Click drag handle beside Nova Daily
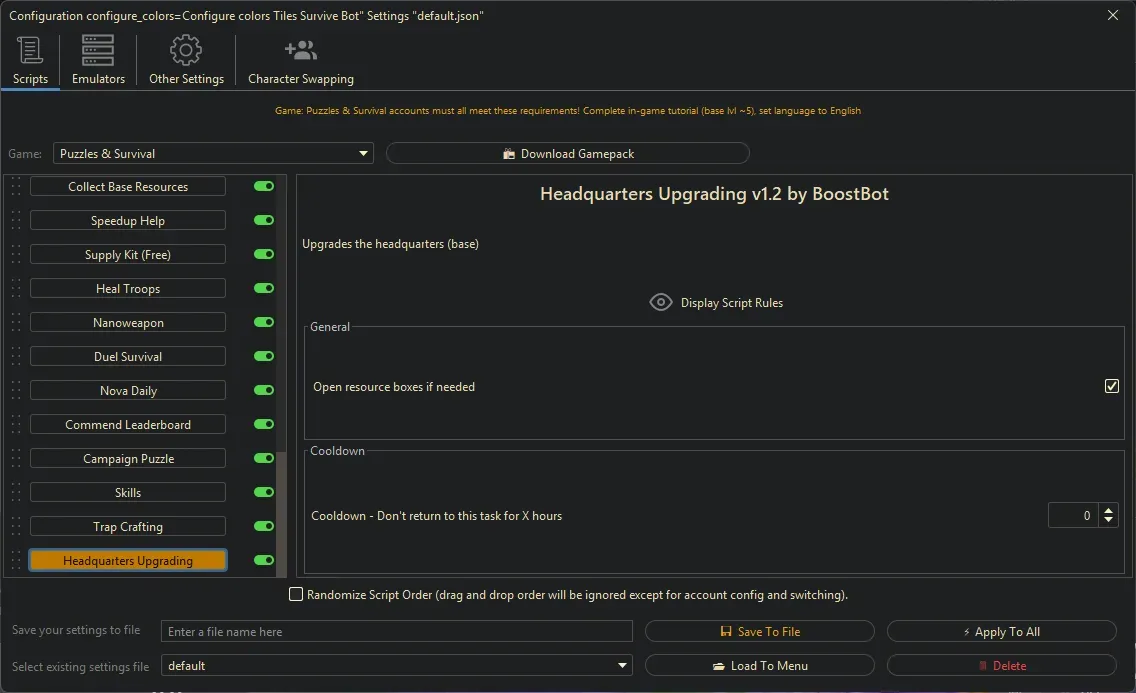1136x693 pixels. pos(15,391)
